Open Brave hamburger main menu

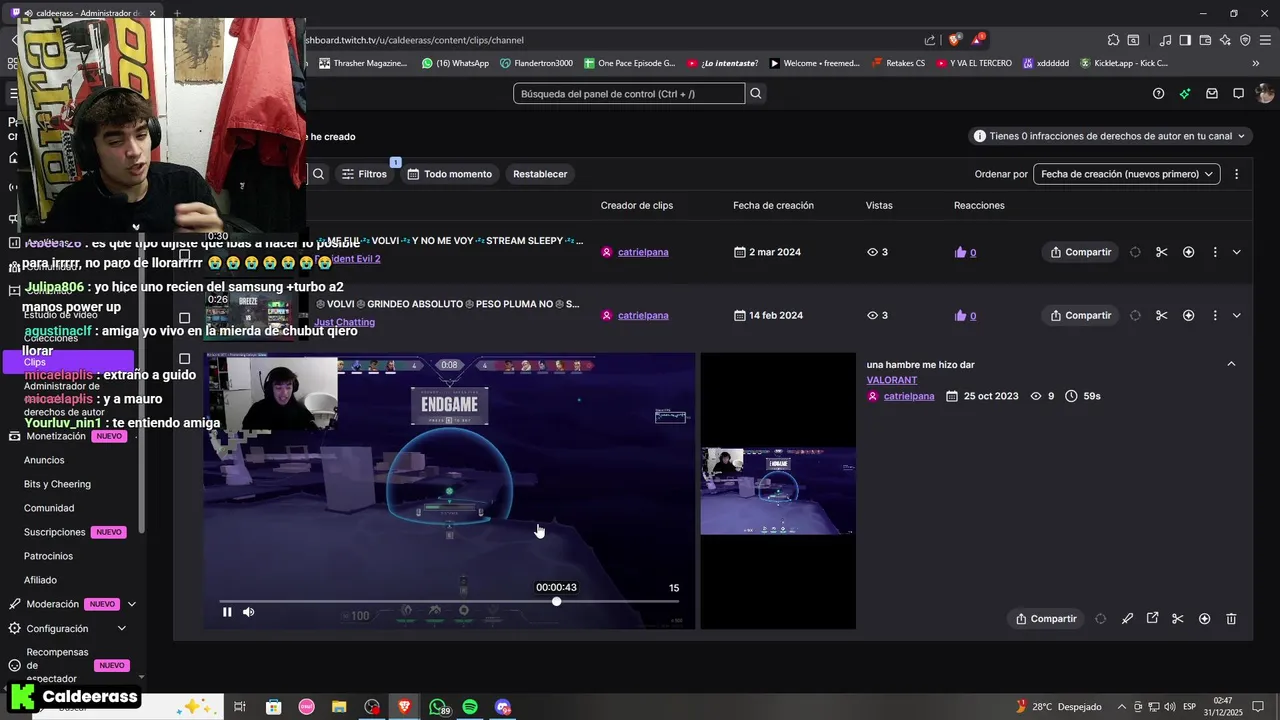(1265, 40)
